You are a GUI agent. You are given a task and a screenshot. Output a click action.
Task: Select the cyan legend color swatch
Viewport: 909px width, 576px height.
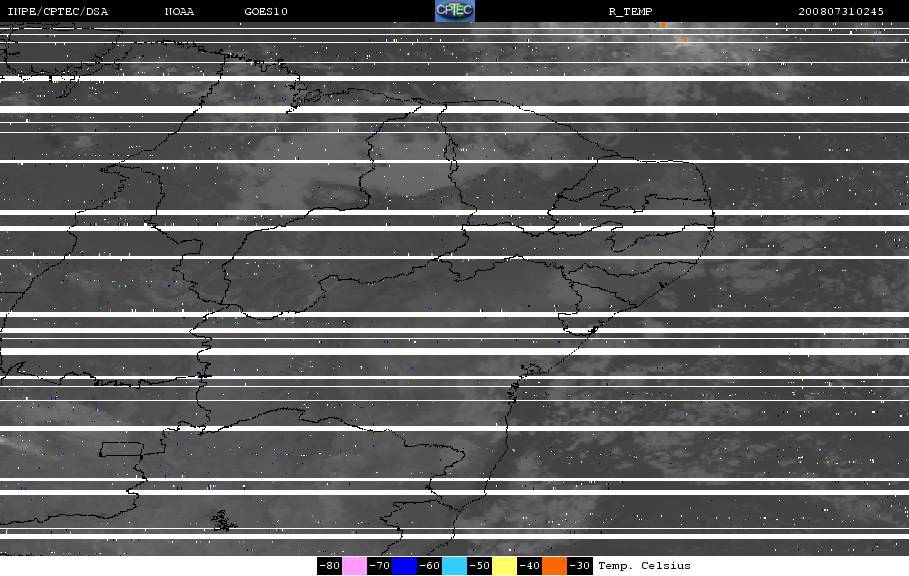pyautogui.click(x=454, y=566)
